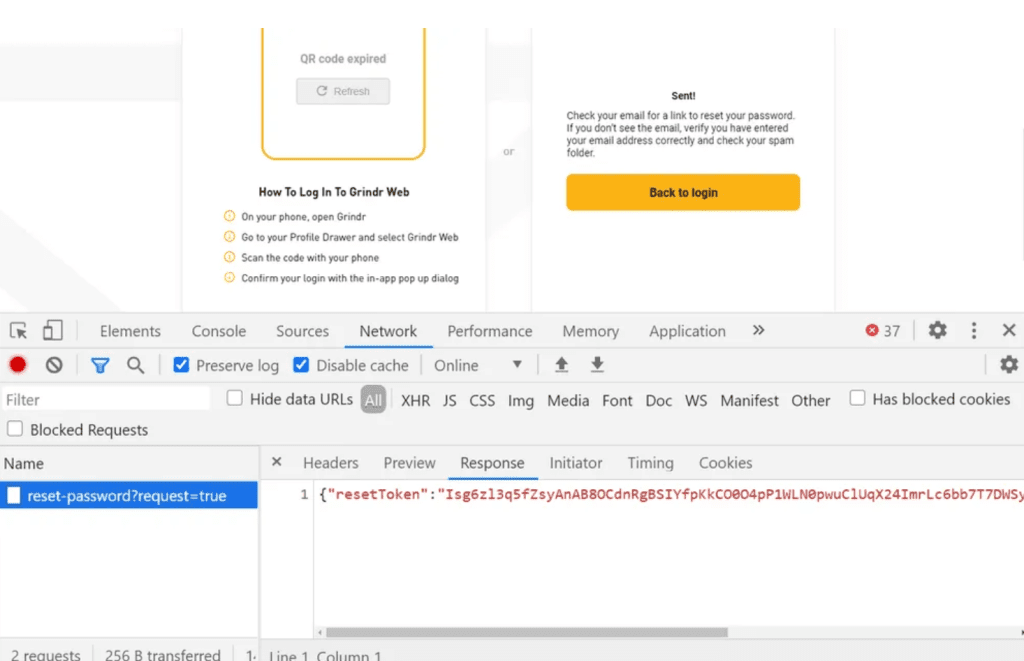This screenshot has width=1024, height=661.
Task: Open DevTools settings gear
Action: tap(938, 330)
